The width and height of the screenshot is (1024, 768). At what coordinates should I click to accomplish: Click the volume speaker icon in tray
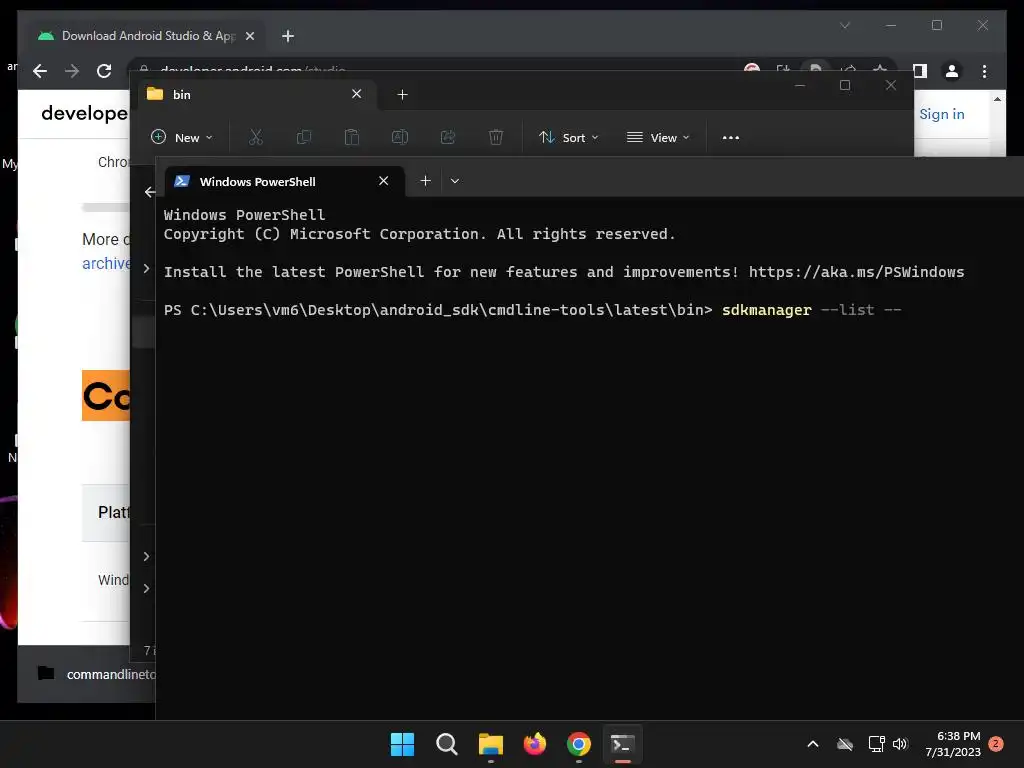click(x=901, y=744)
